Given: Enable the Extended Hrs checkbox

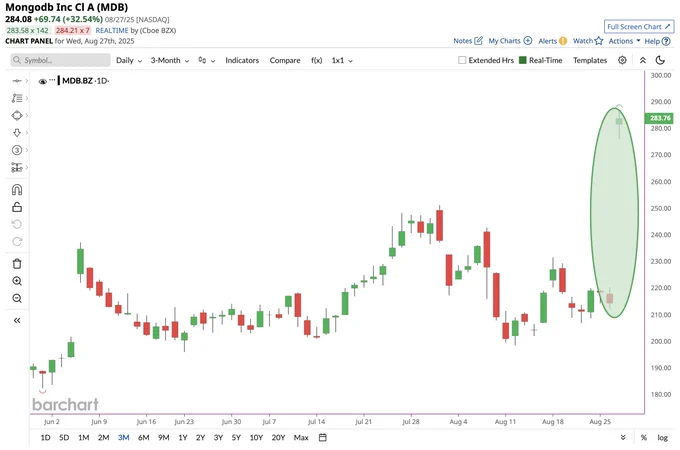Looking at the screenshot, I should click(x=462, y=60).
